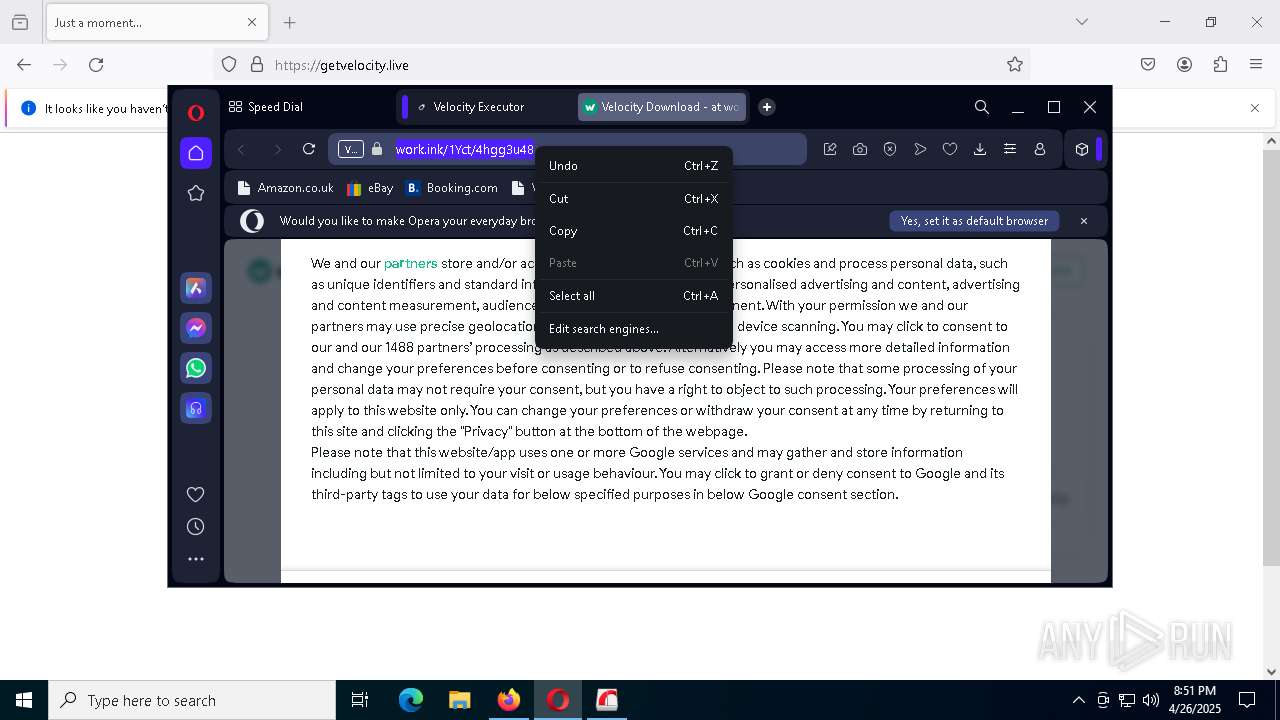Show hidden tray icons chevron
The image size is (1280, 720).
1078,700
